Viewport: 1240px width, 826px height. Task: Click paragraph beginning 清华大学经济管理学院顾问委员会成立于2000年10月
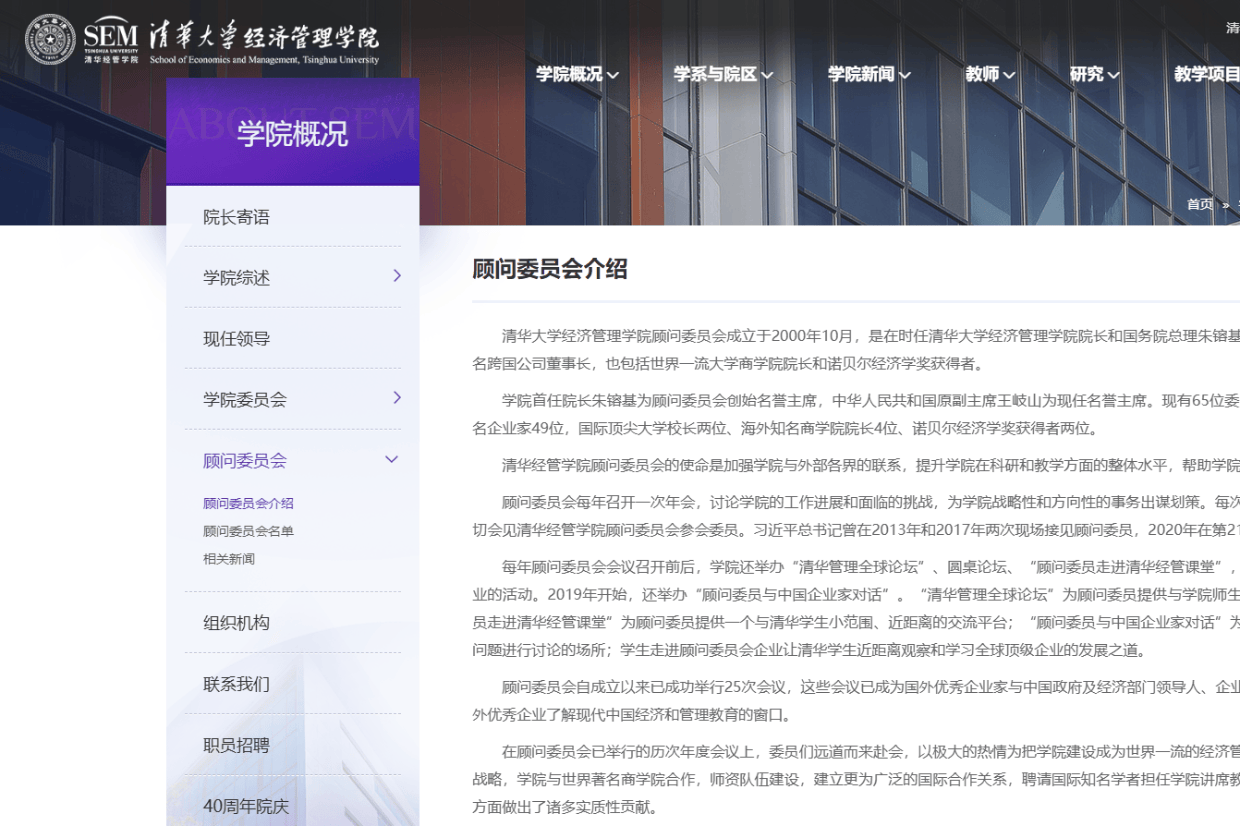pos(856,349)
